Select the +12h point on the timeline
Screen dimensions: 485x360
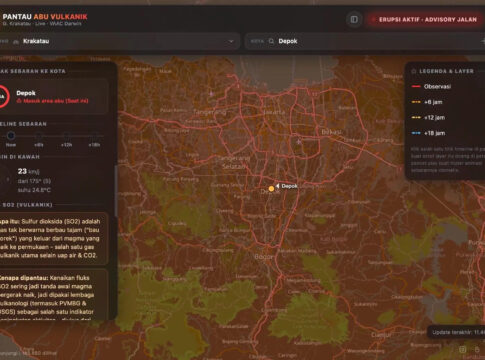(x=66, y=136)
